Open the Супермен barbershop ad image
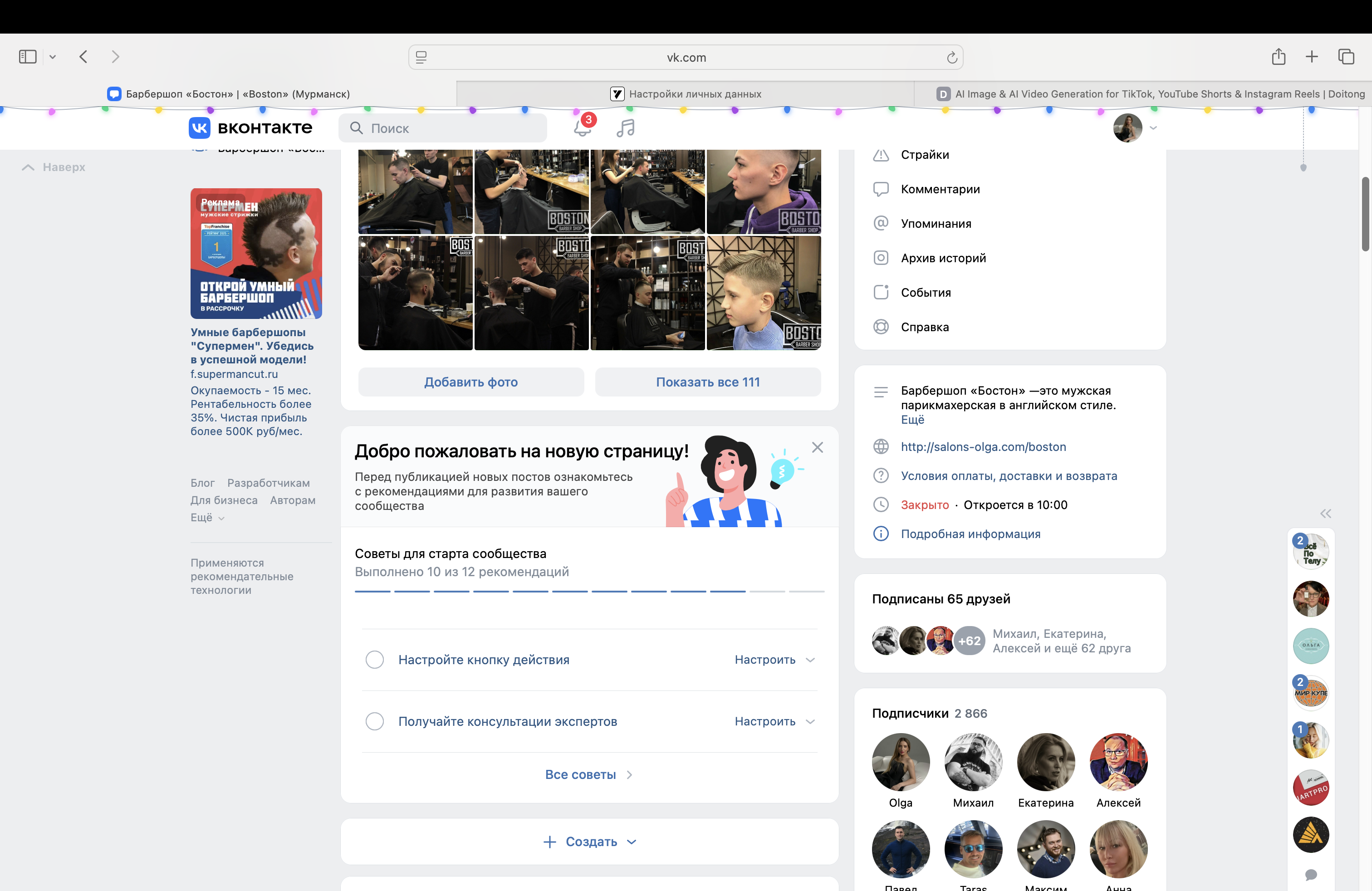The image size is (1372, 891). 256,254
